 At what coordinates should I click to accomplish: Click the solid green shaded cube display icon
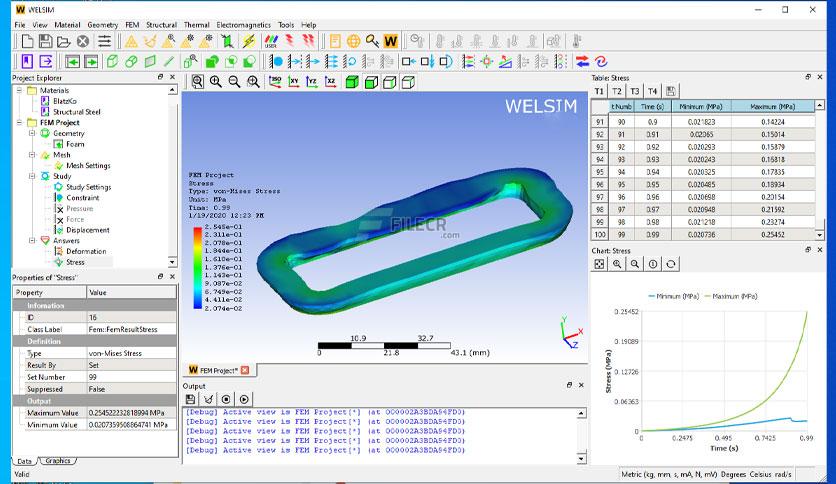[352, 82]
